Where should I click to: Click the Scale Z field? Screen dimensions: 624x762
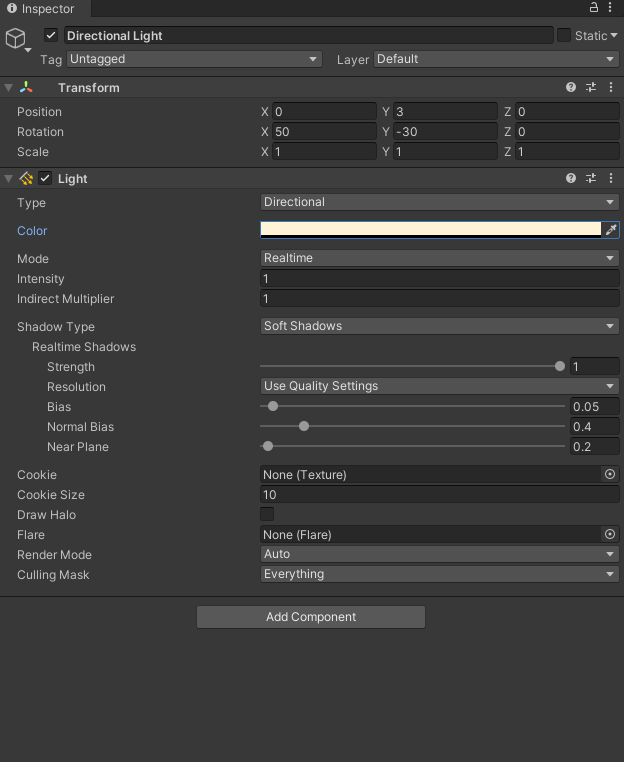567,152
